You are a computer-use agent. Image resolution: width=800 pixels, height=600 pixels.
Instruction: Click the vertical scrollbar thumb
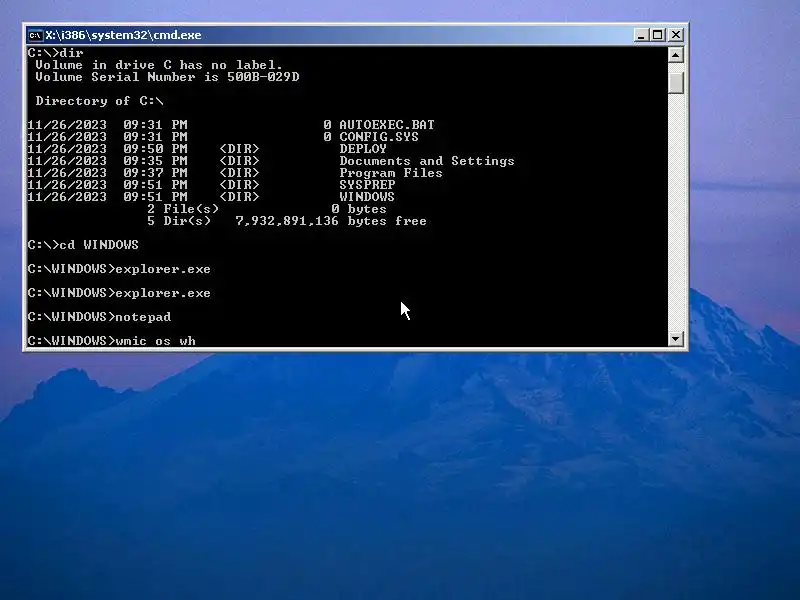click(676, 82)
